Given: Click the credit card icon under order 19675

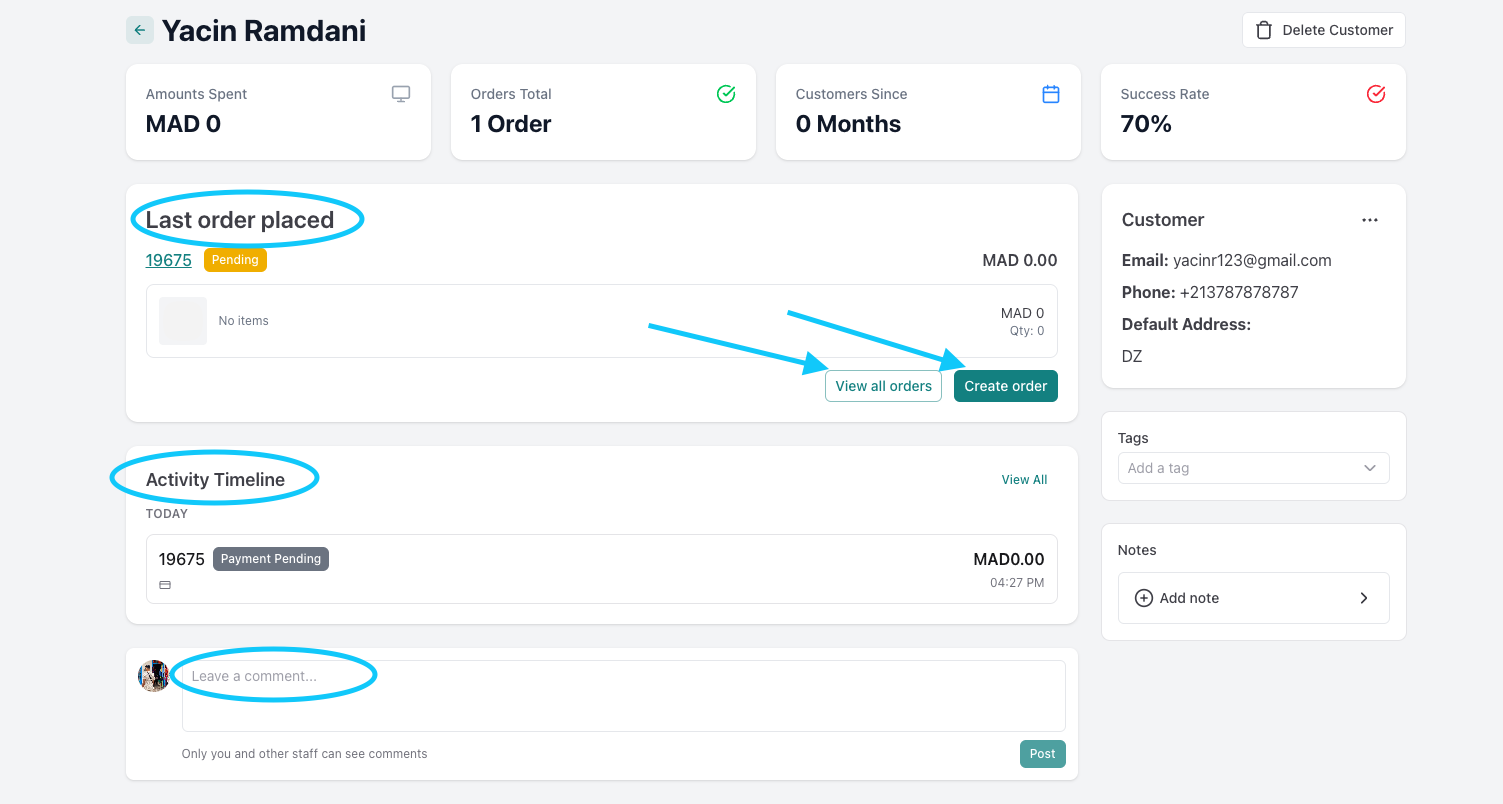Looking at the screenshot, I should tap(165, 585).
